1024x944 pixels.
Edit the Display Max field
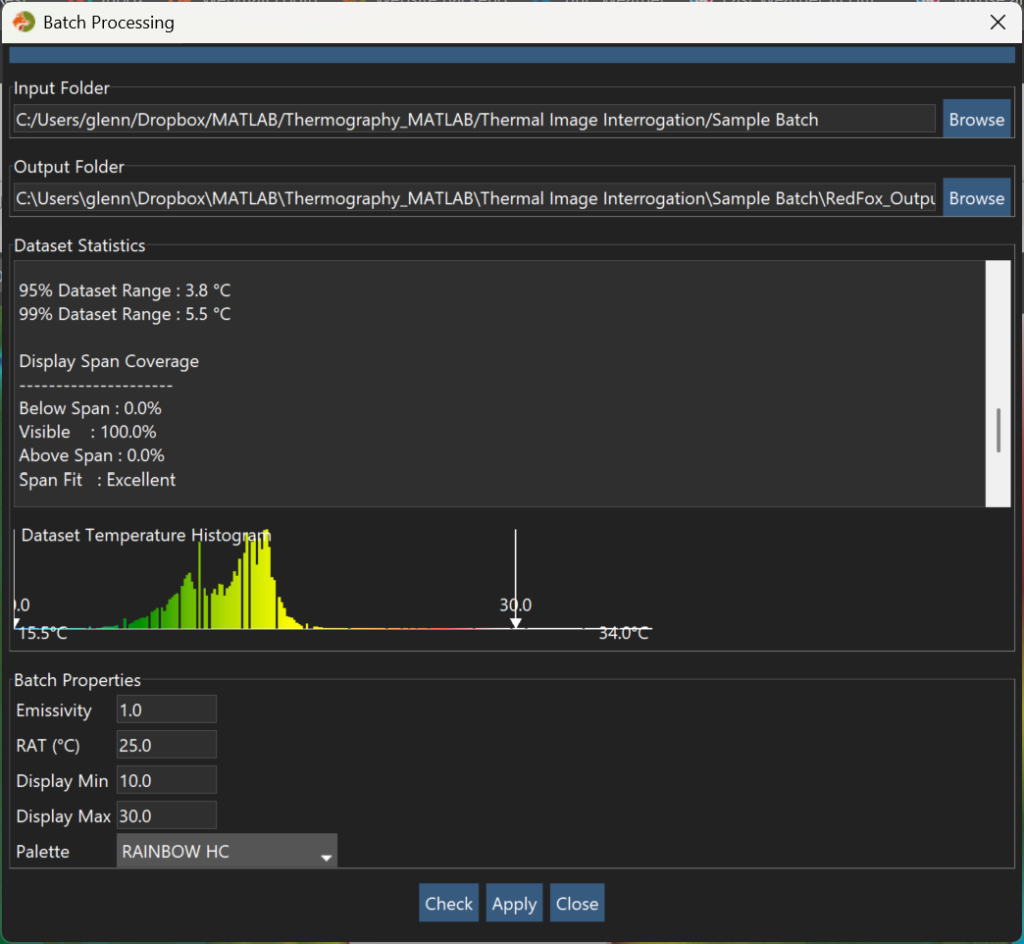[x=167, y=815]
